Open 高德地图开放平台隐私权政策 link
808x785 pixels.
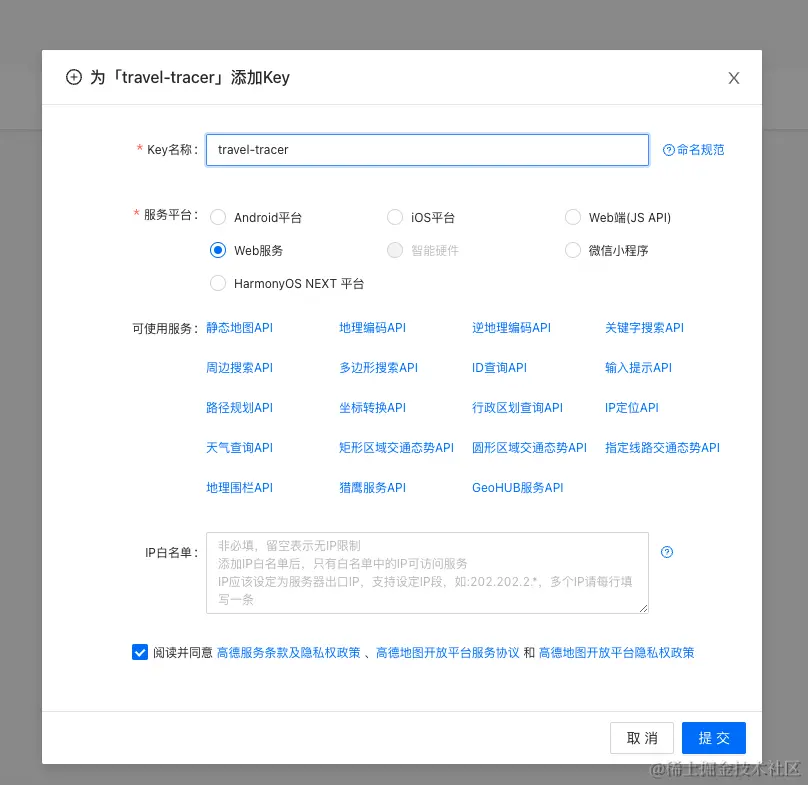click(616, 653)
